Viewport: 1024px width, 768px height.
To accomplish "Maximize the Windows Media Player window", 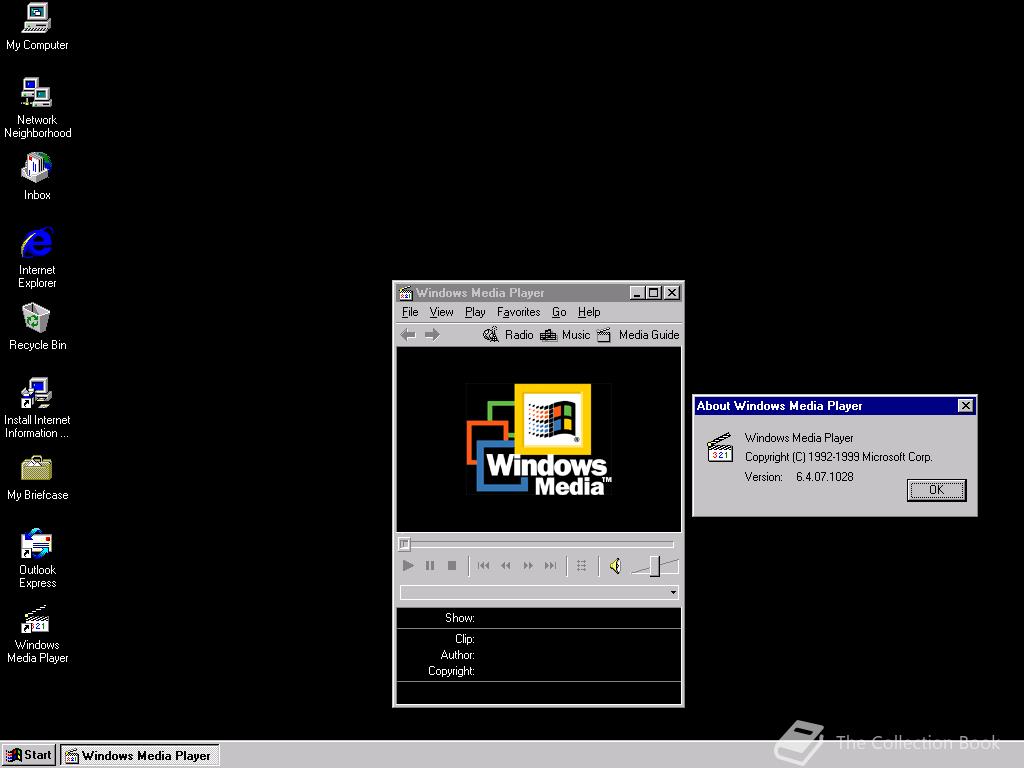I will (653, 293).
